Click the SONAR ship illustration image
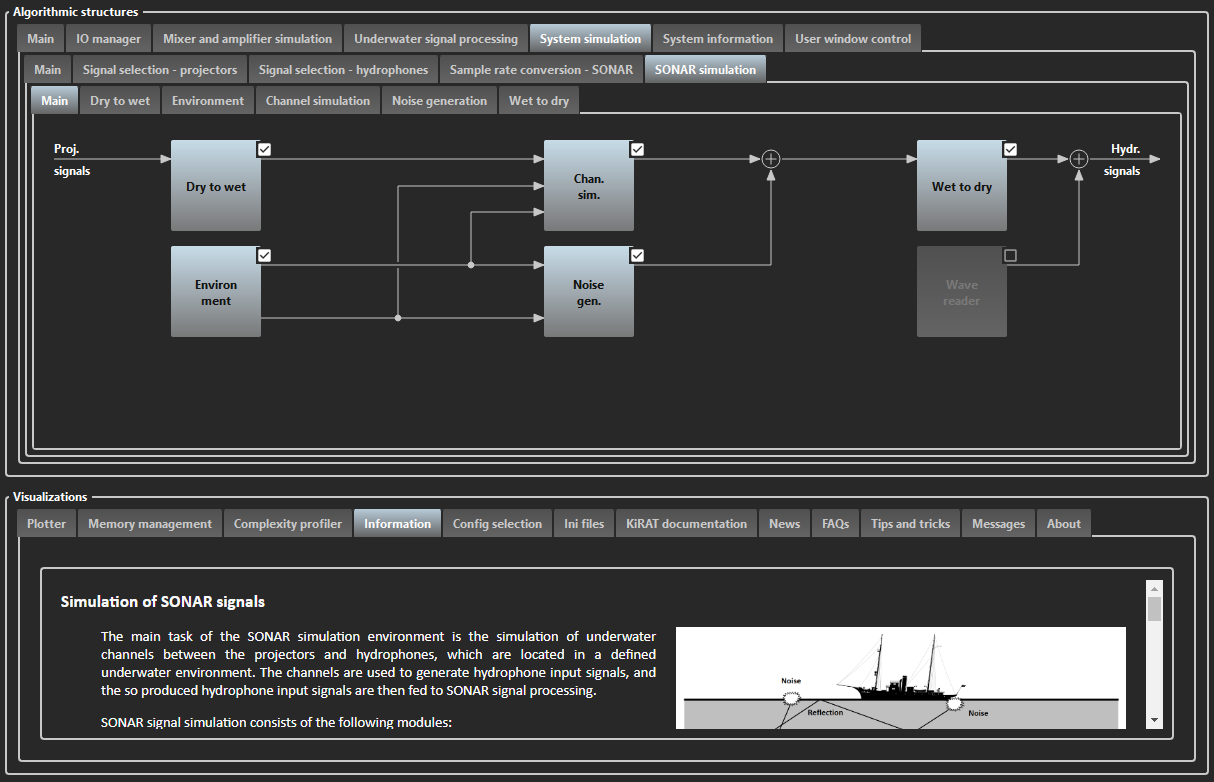The image size is (1214, 782). click(901, 678)
